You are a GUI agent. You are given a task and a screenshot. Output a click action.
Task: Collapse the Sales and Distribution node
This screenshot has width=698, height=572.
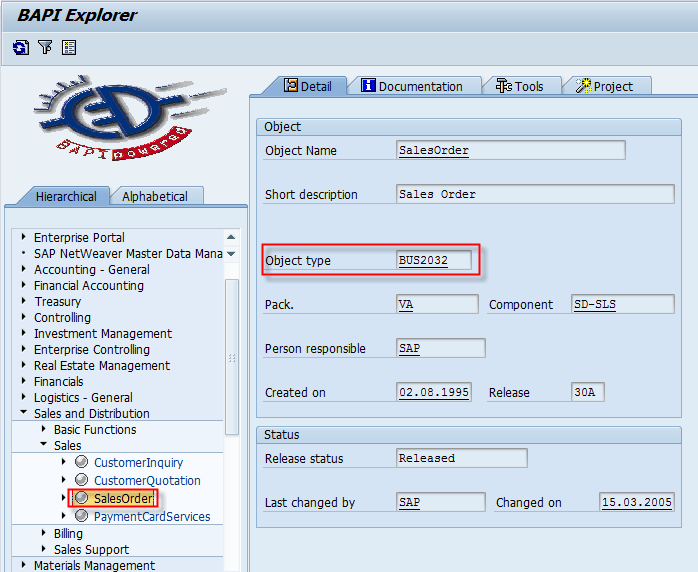click(x=24, y=412)
